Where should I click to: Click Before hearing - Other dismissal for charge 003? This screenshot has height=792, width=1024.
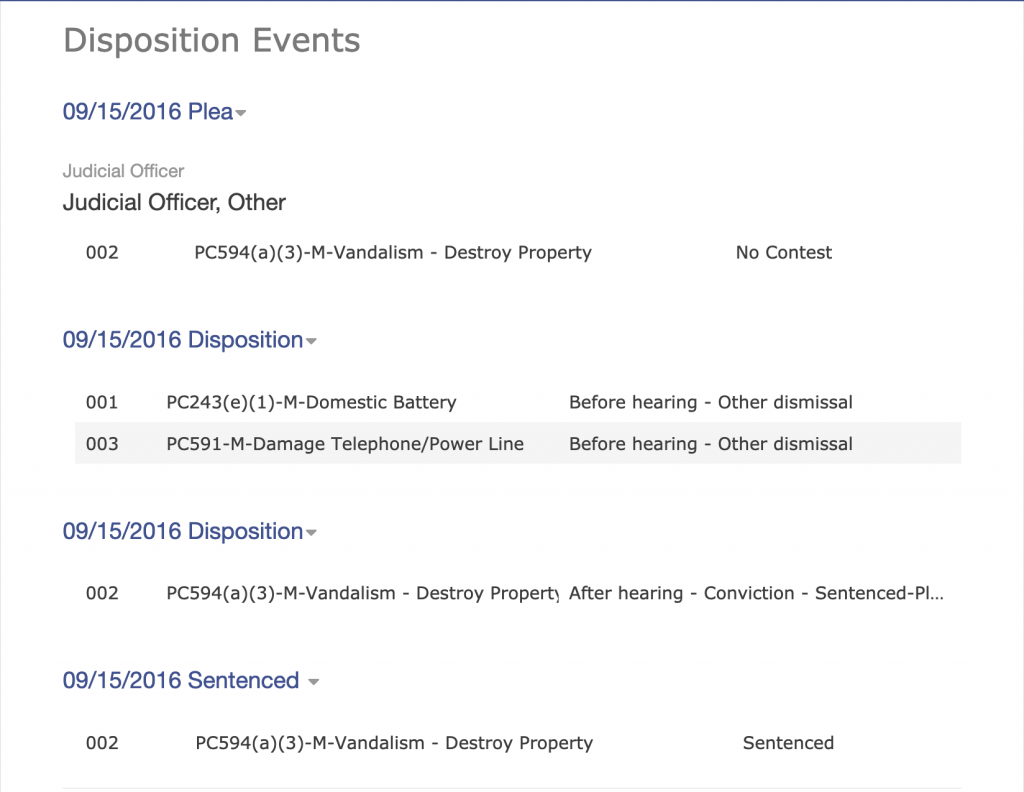711,444
